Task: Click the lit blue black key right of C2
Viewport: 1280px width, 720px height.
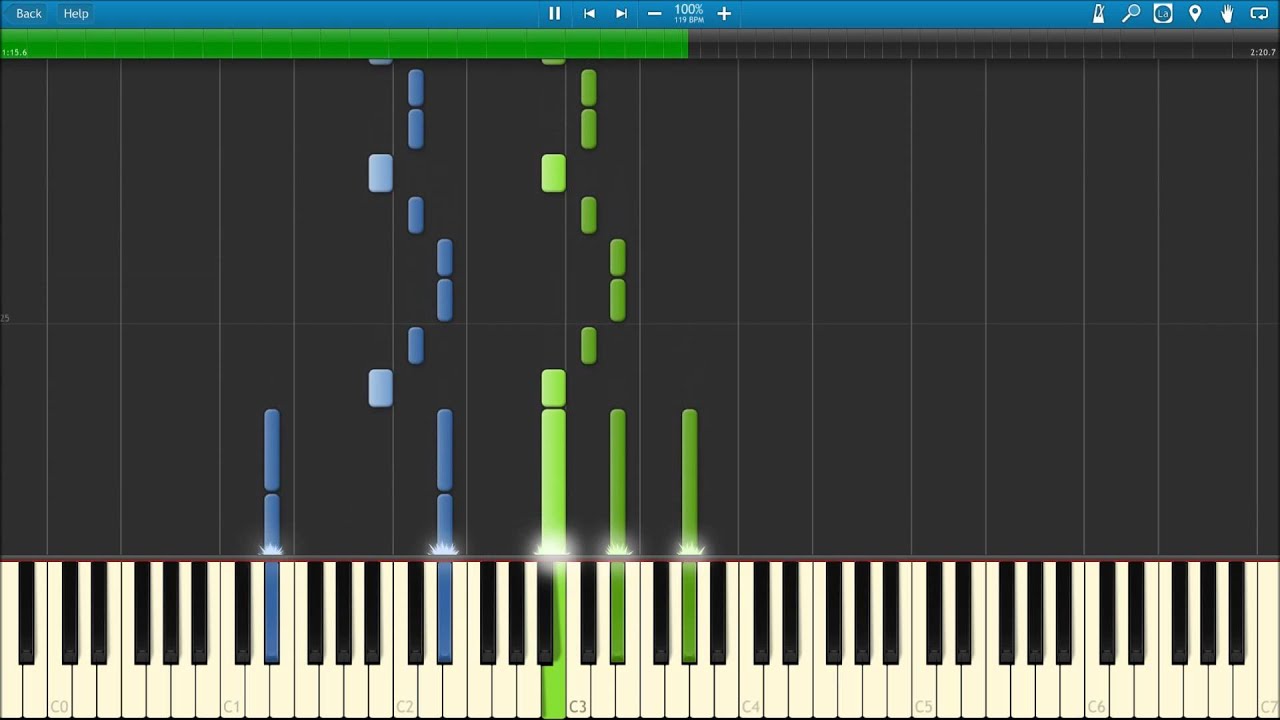Action: point(445,610)
